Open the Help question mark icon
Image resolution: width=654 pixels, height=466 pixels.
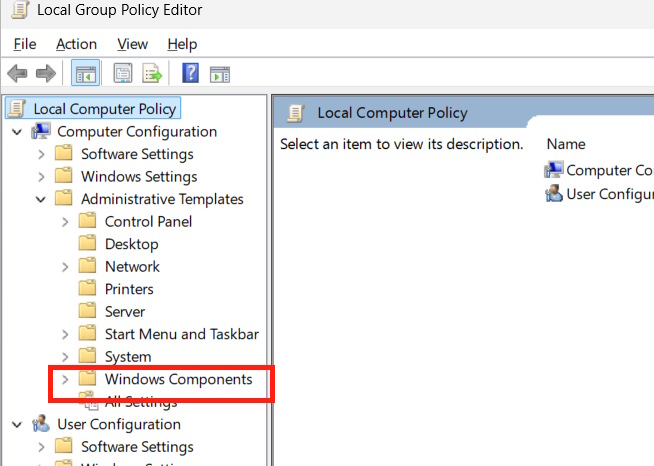tap(190, 73)
